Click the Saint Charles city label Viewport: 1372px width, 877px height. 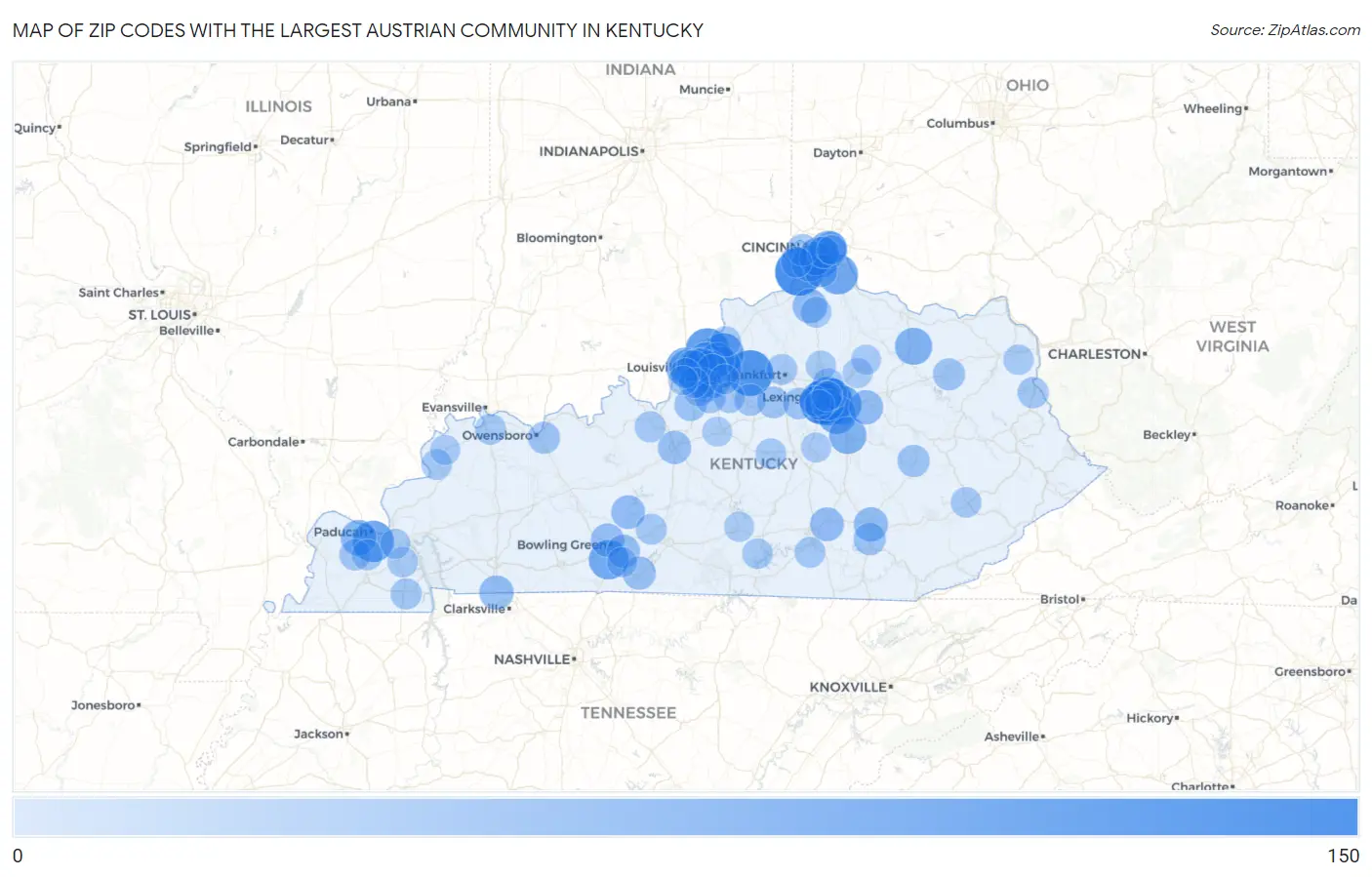coord(119,293)
